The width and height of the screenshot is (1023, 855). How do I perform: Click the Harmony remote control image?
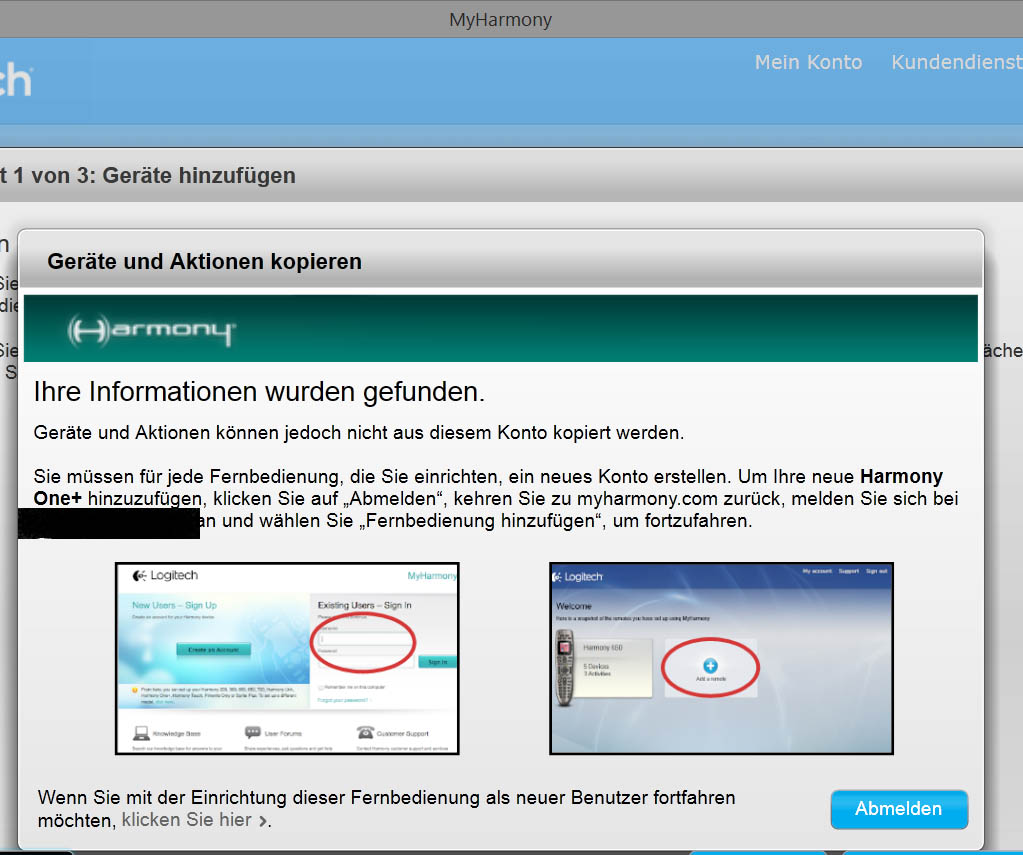click(564, 667)
